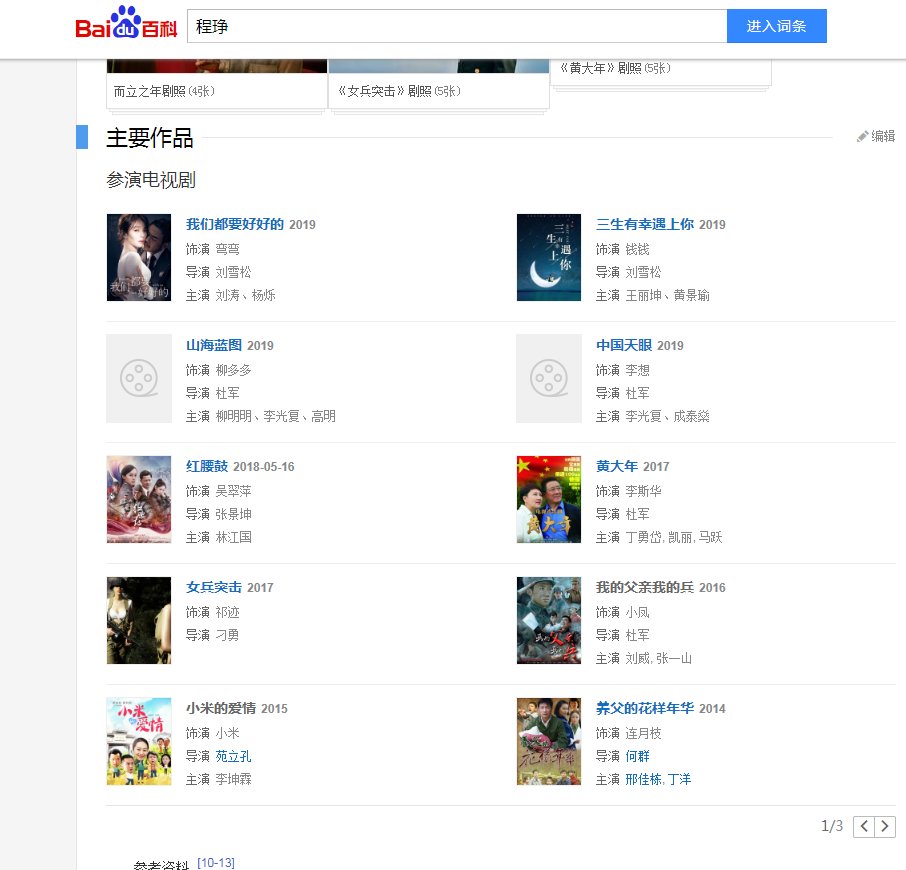This screenshot has height=870, width=906.
Task: Open the 我们都要好好的 poster thumbnail
Action: point(139,258)
